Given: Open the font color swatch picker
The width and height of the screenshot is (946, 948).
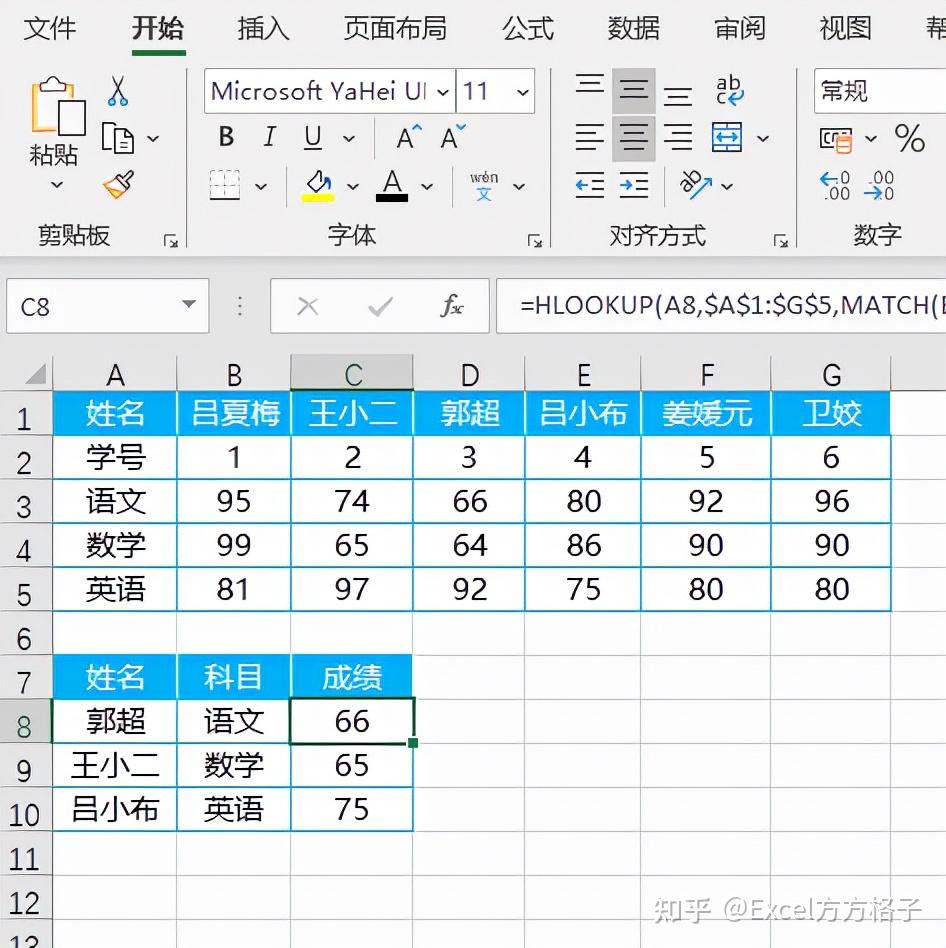Looking at the screenshot, I should (394, 187).
